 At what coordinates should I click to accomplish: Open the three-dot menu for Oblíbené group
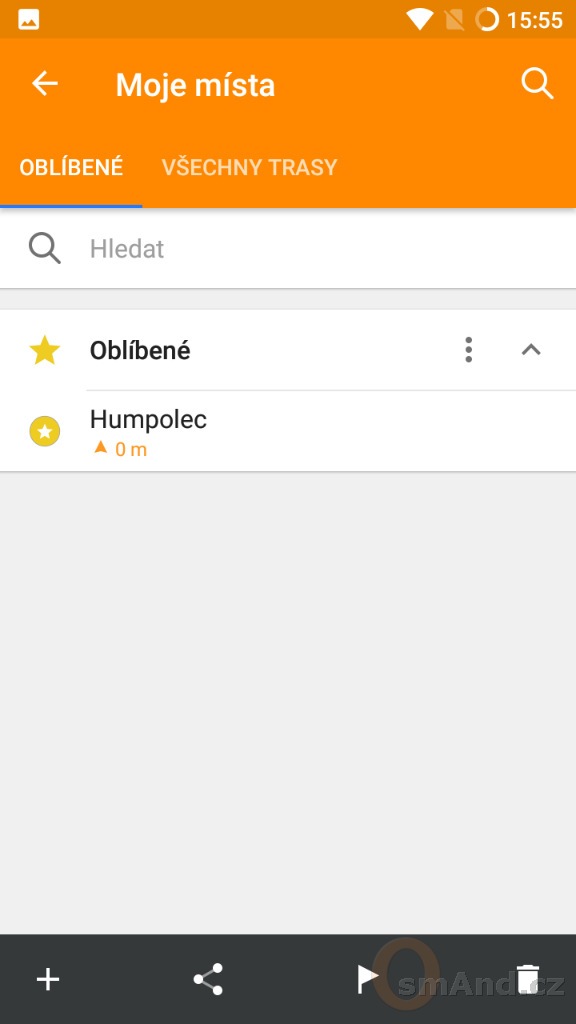pyautogui.click(x=468, y=350)
